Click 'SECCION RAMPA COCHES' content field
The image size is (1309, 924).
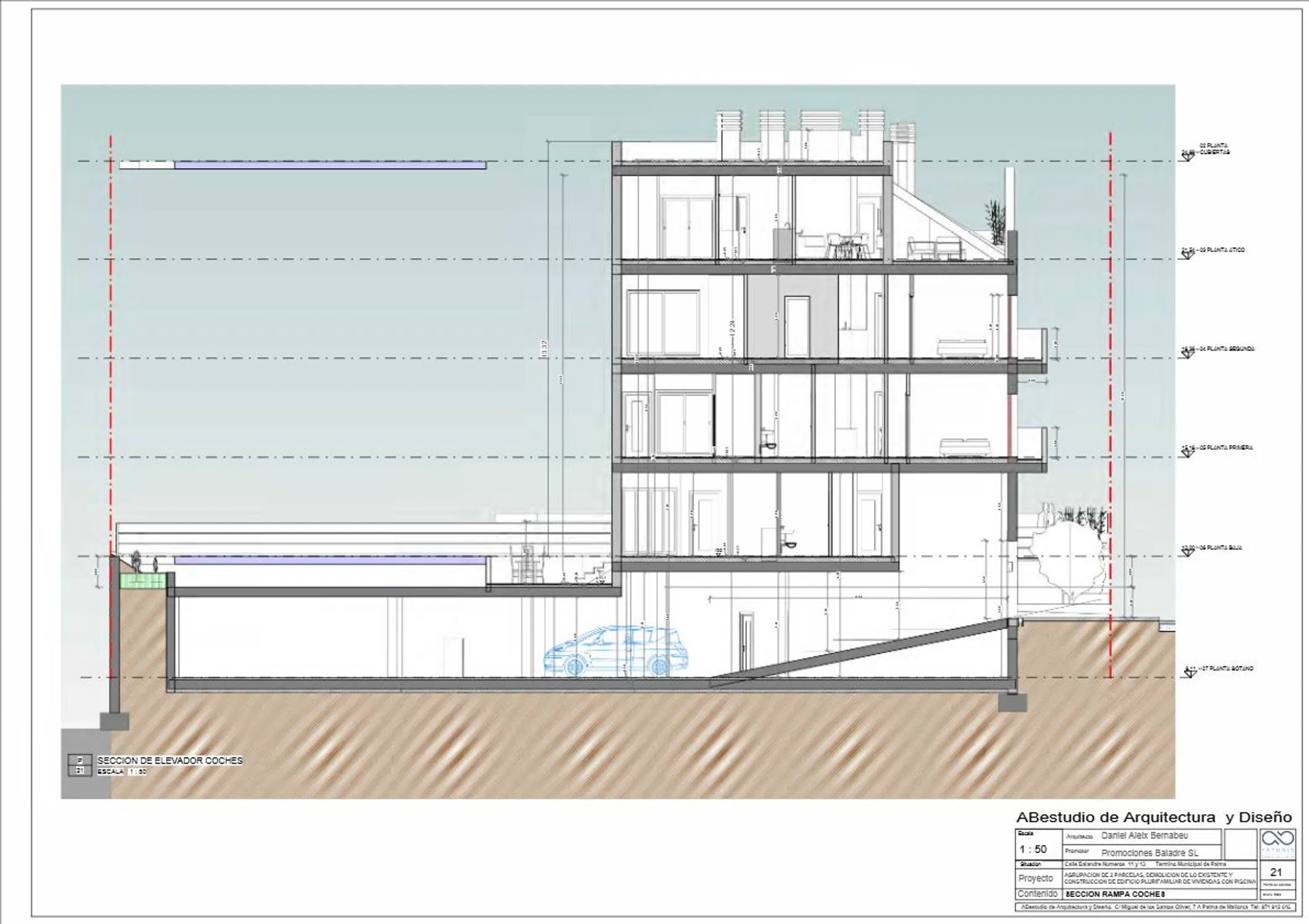[1115, 894]
